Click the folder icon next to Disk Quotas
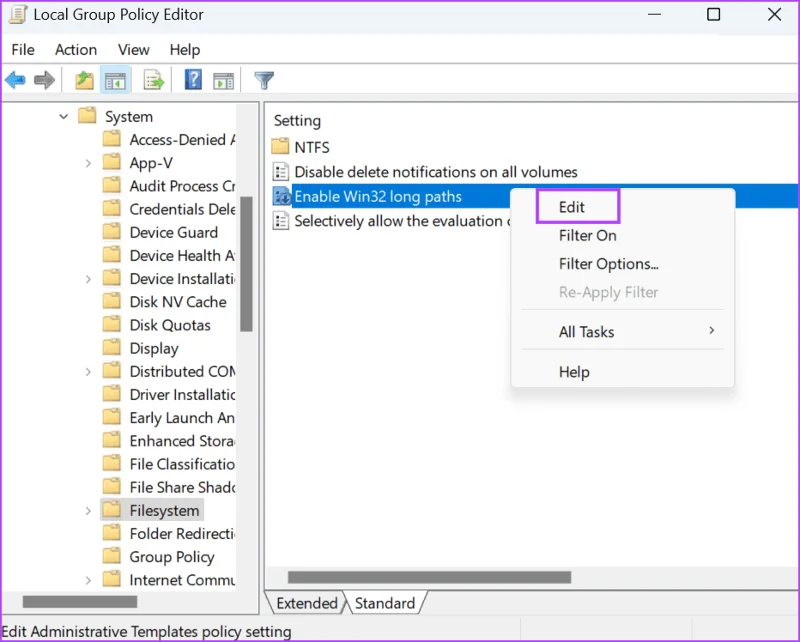The width and height of the screenshot is (800, 642). coord(112,325)
